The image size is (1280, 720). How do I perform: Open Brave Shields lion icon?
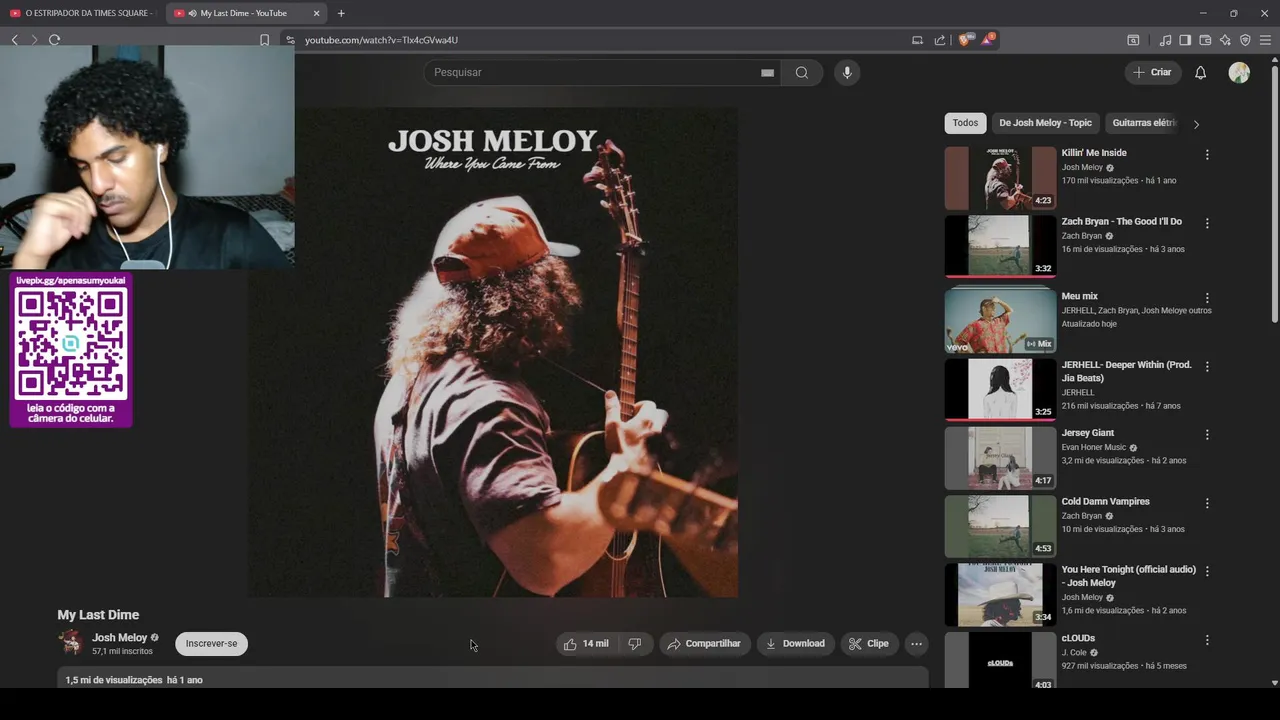(965, 40)
